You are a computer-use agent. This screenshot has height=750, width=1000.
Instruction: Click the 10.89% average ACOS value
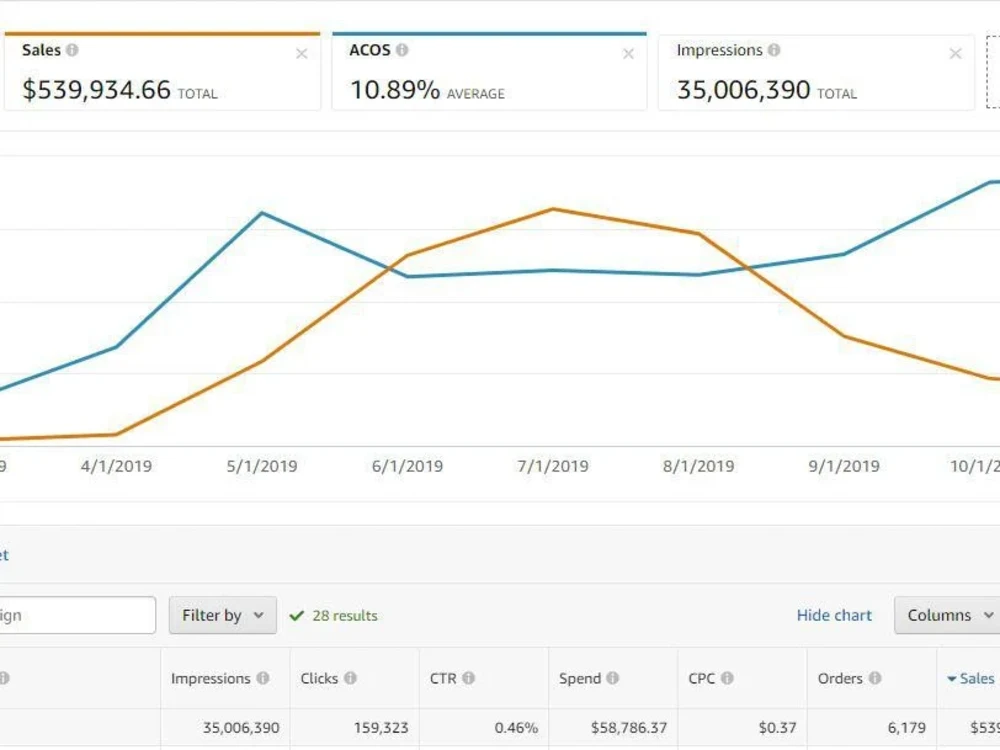click(x=395, y=90)
